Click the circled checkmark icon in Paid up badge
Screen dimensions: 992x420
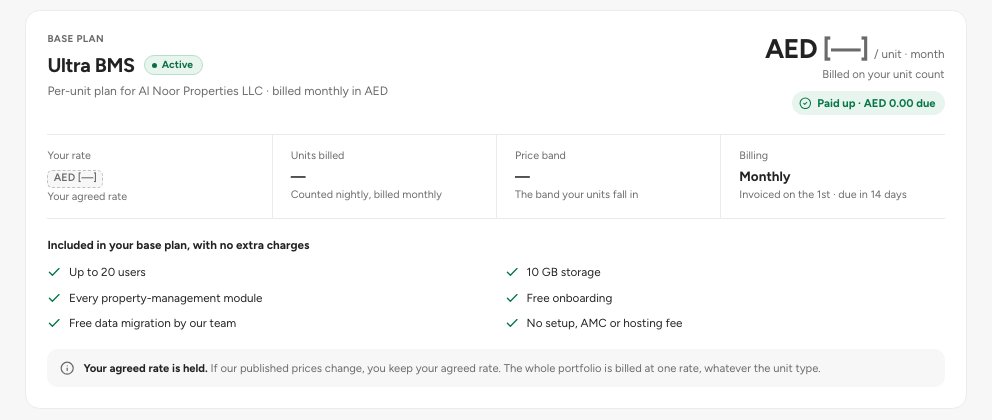805,103
